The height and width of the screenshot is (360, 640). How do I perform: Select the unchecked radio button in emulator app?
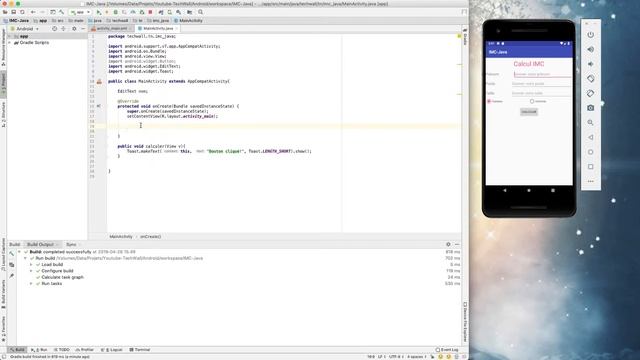coord(532,101)
